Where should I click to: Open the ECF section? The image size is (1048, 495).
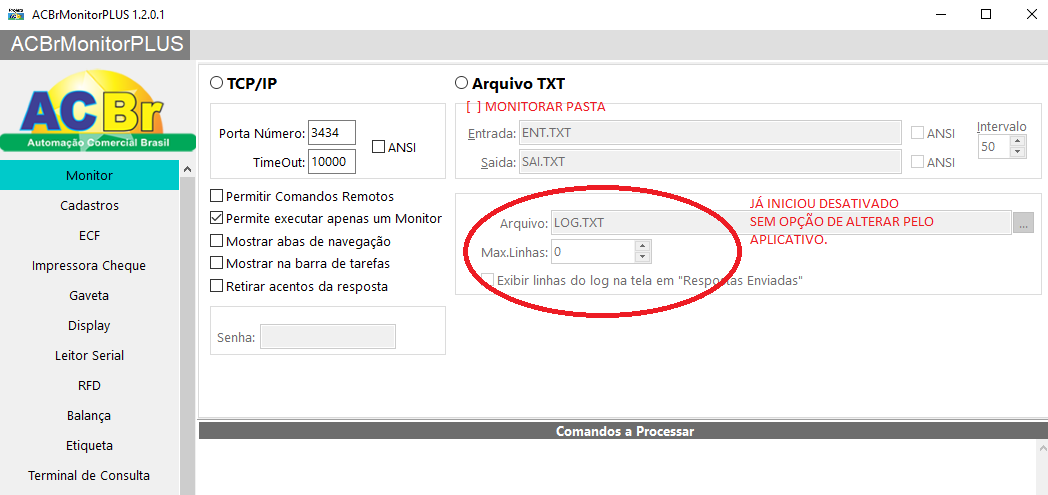90,235
